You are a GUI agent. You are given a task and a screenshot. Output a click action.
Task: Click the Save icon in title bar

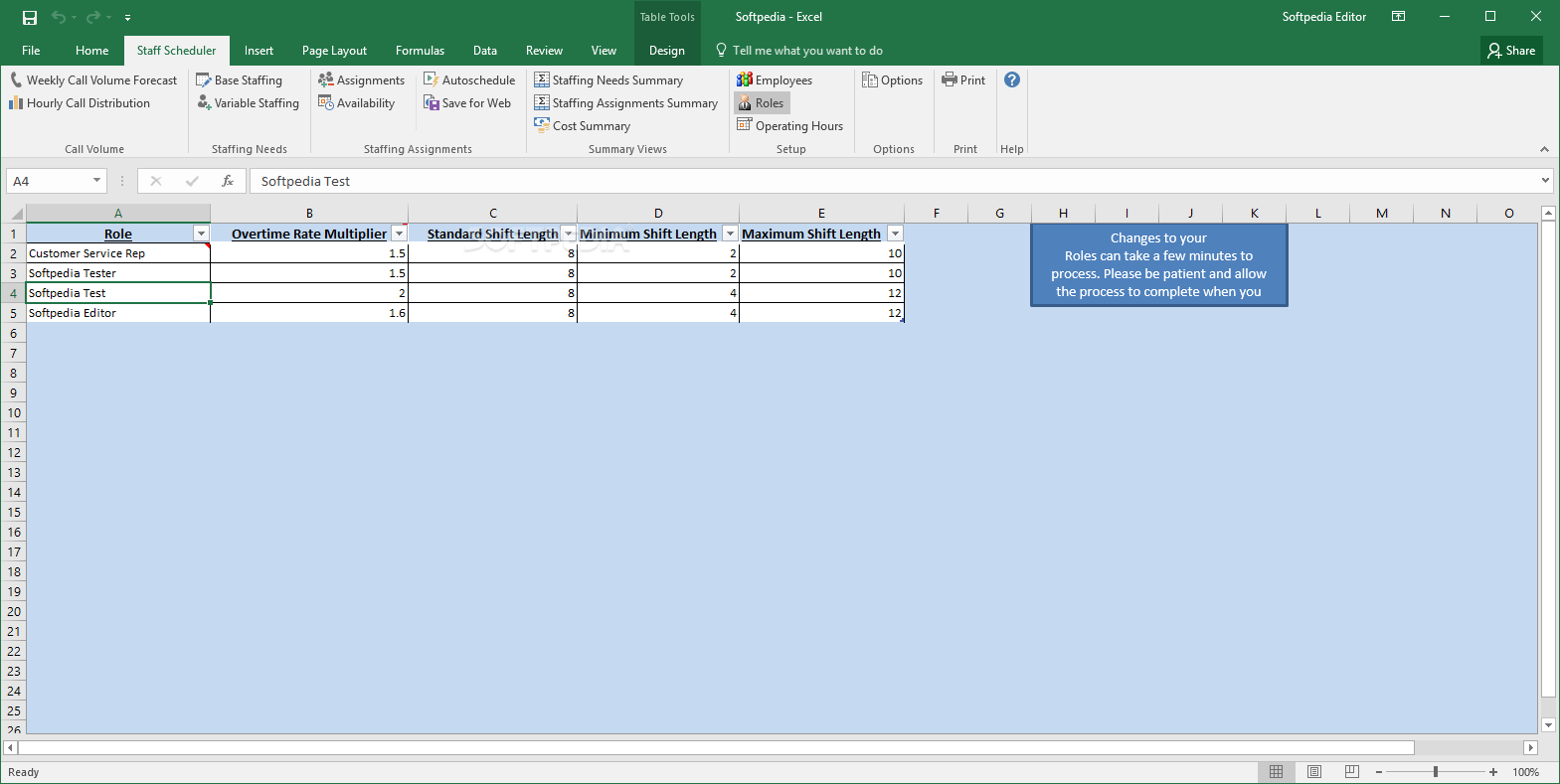(x=30, y=17)
